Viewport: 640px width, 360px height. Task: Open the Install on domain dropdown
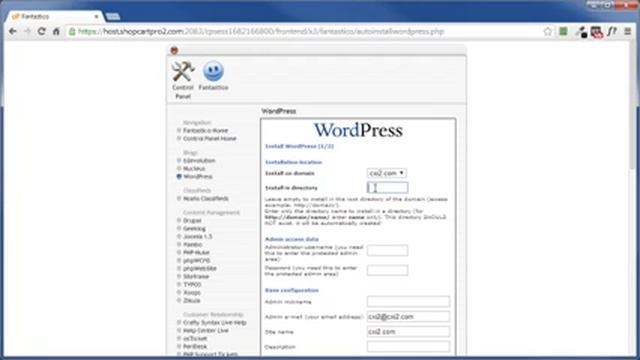[x=386, y=173]
